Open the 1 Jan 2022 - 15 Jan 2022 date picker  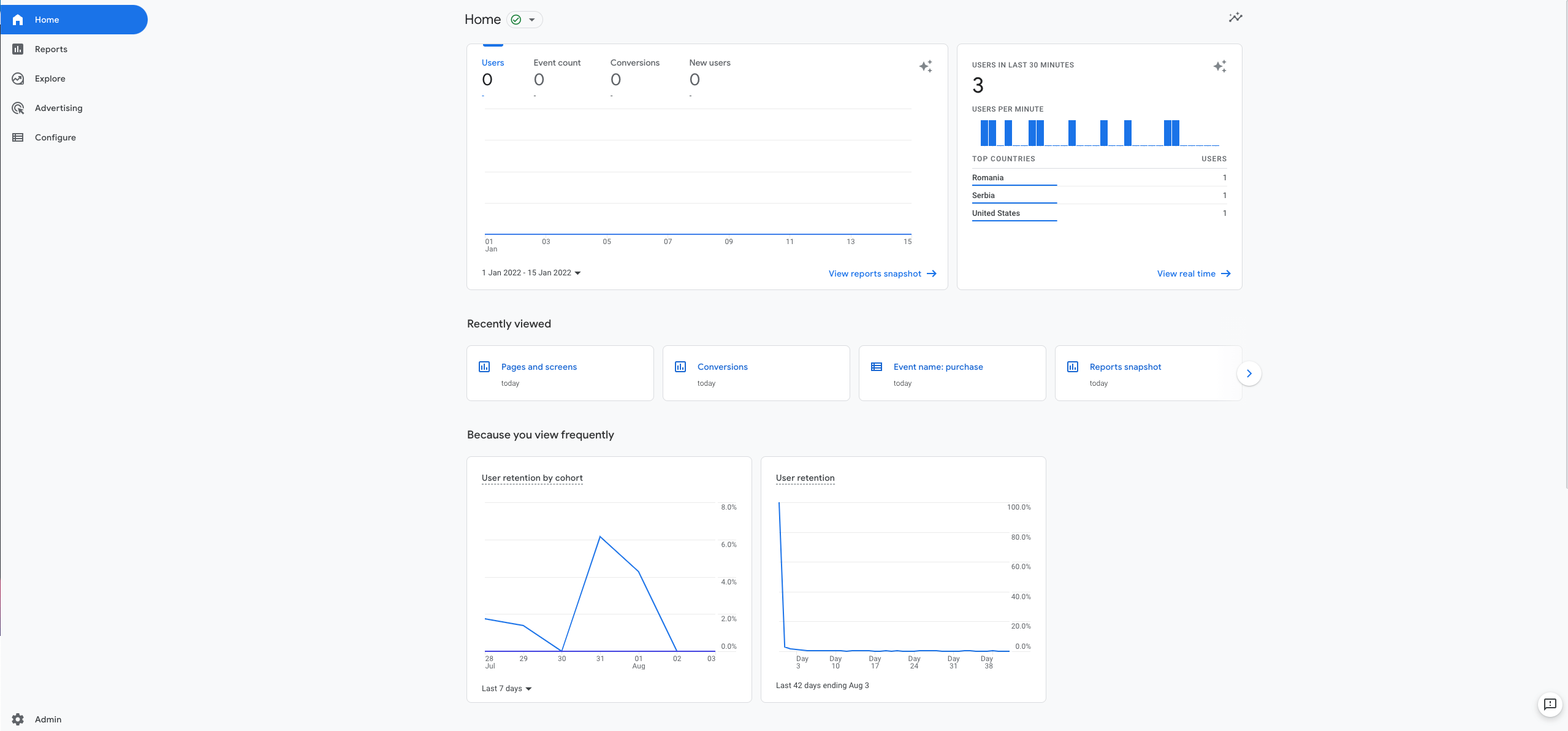click(531, 273)
